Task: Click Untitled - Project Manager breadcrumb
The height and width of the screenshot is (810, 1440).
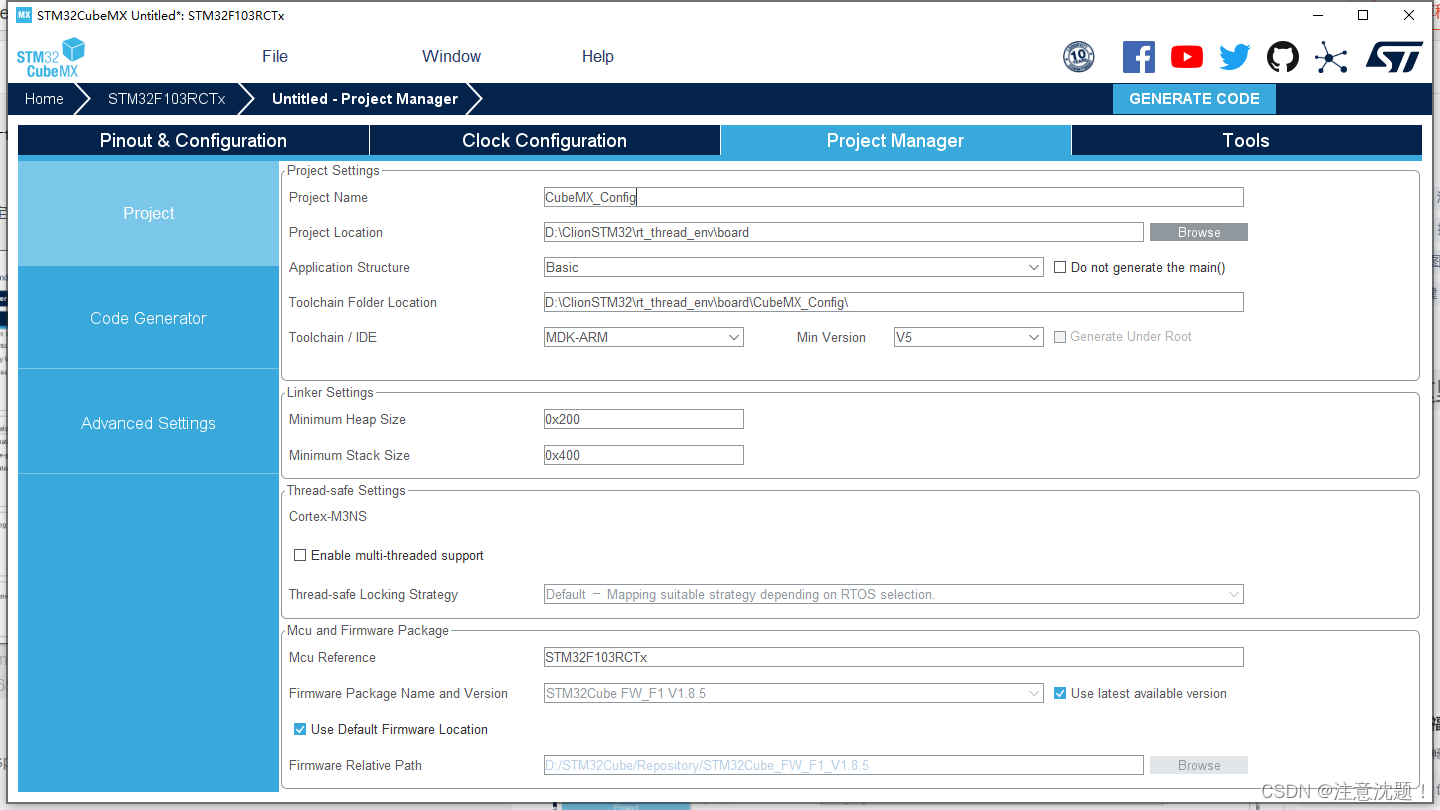Action: tap(365, 99)
